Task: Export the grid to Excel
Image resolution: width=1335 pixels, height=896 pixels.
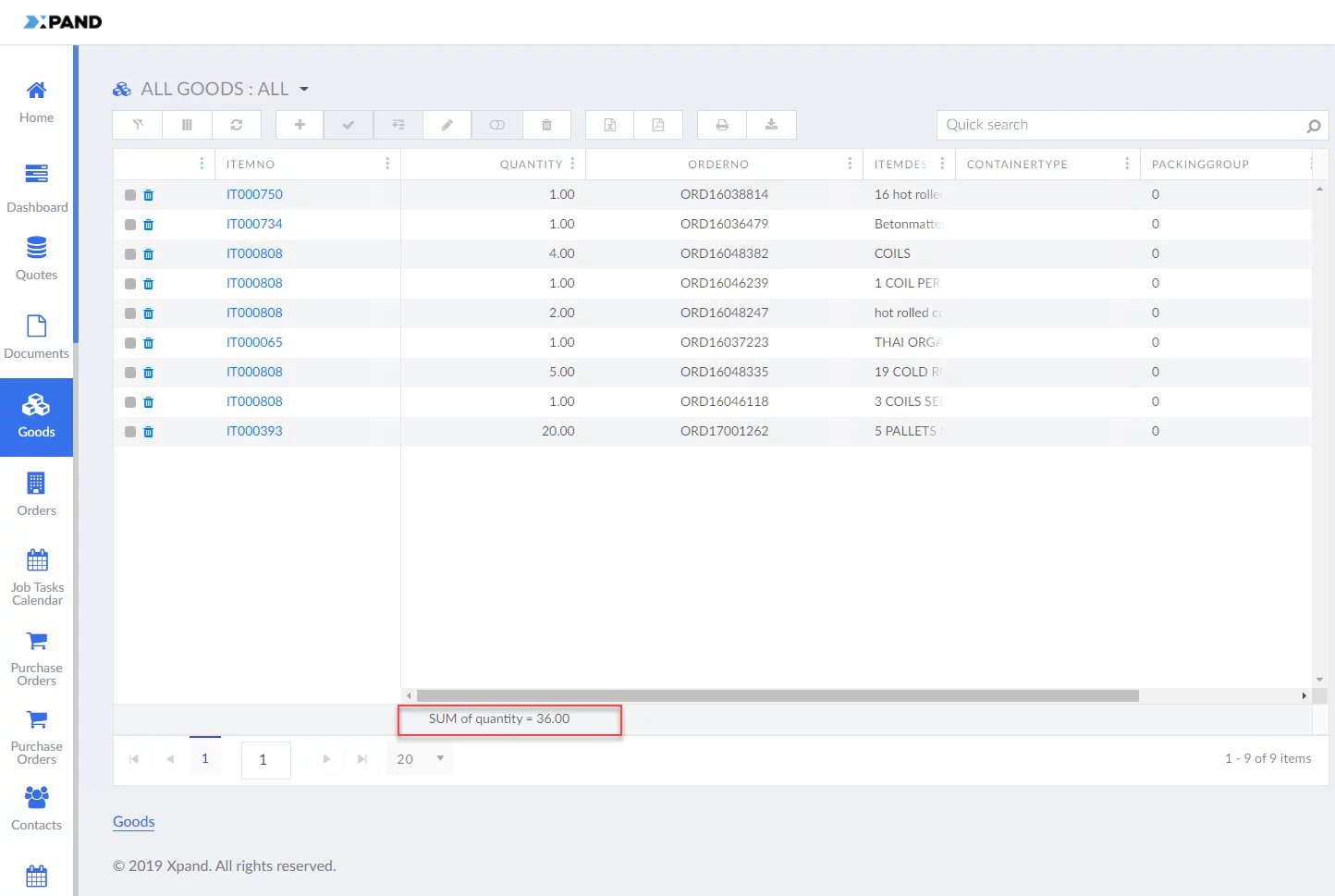Action: tap(610, 125)
